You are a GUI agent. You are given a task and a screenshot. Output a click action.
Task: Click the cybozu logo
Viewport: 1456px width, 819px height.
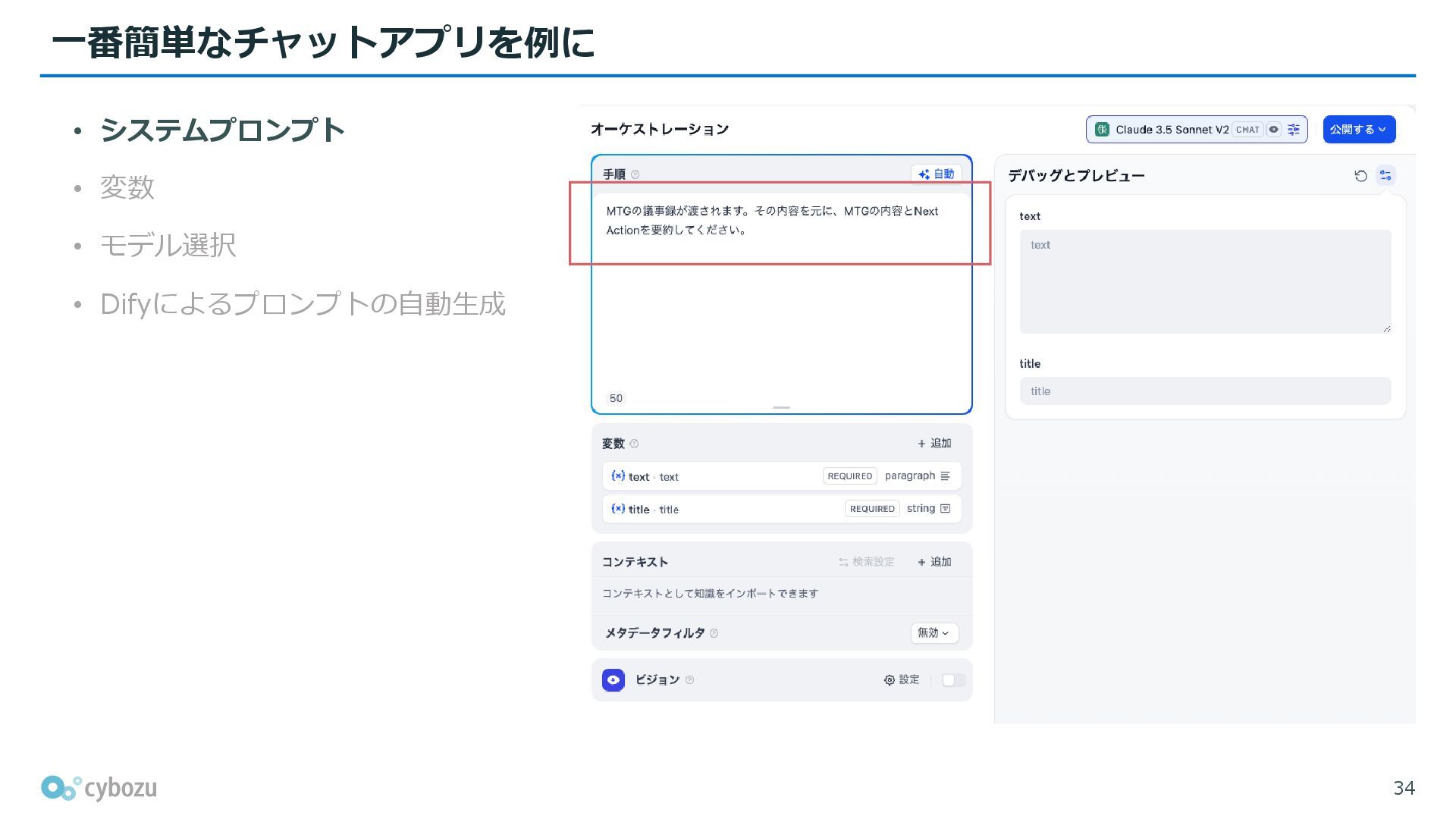99,788
